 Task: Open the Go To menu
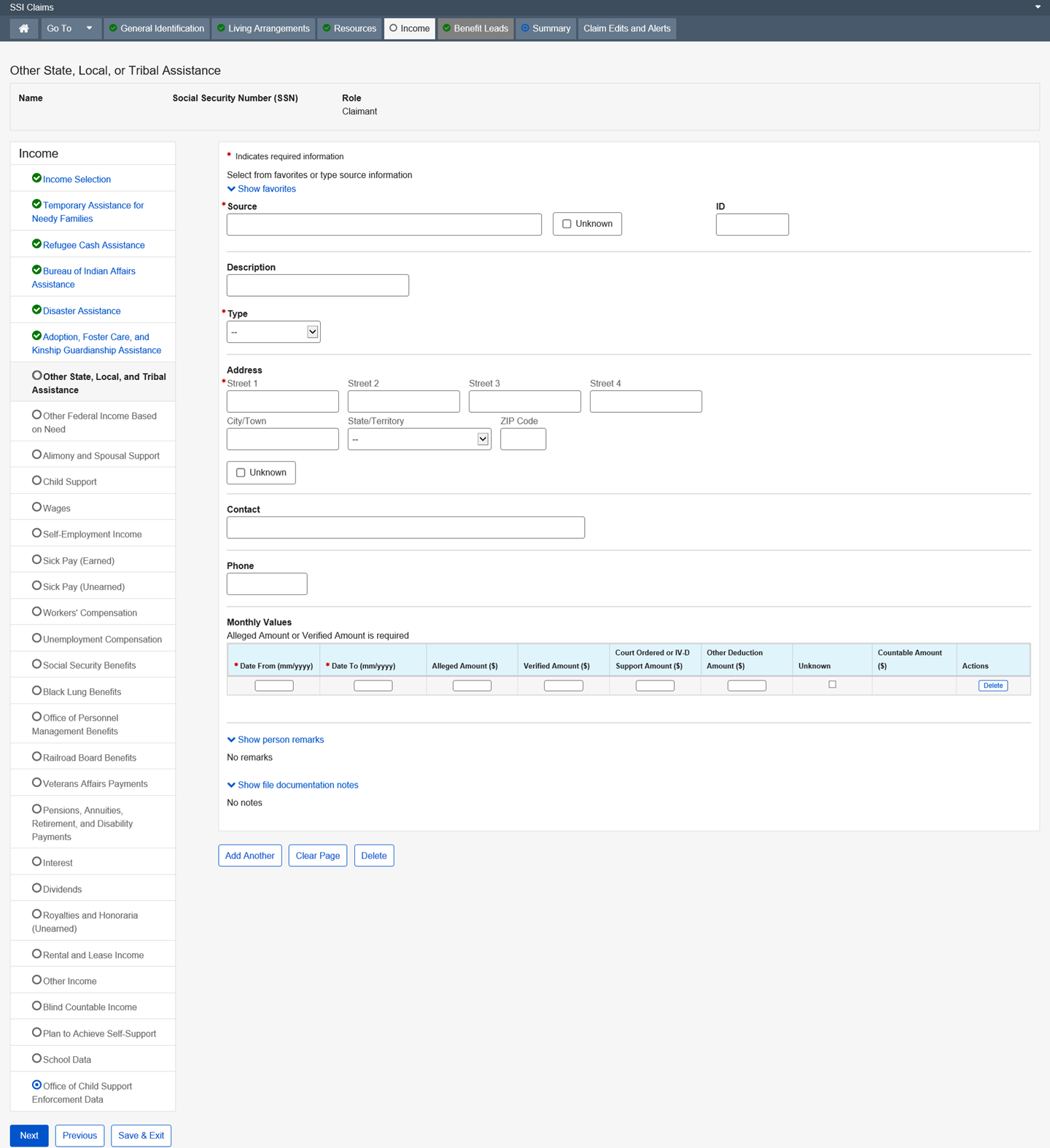(x=70, y=28)
